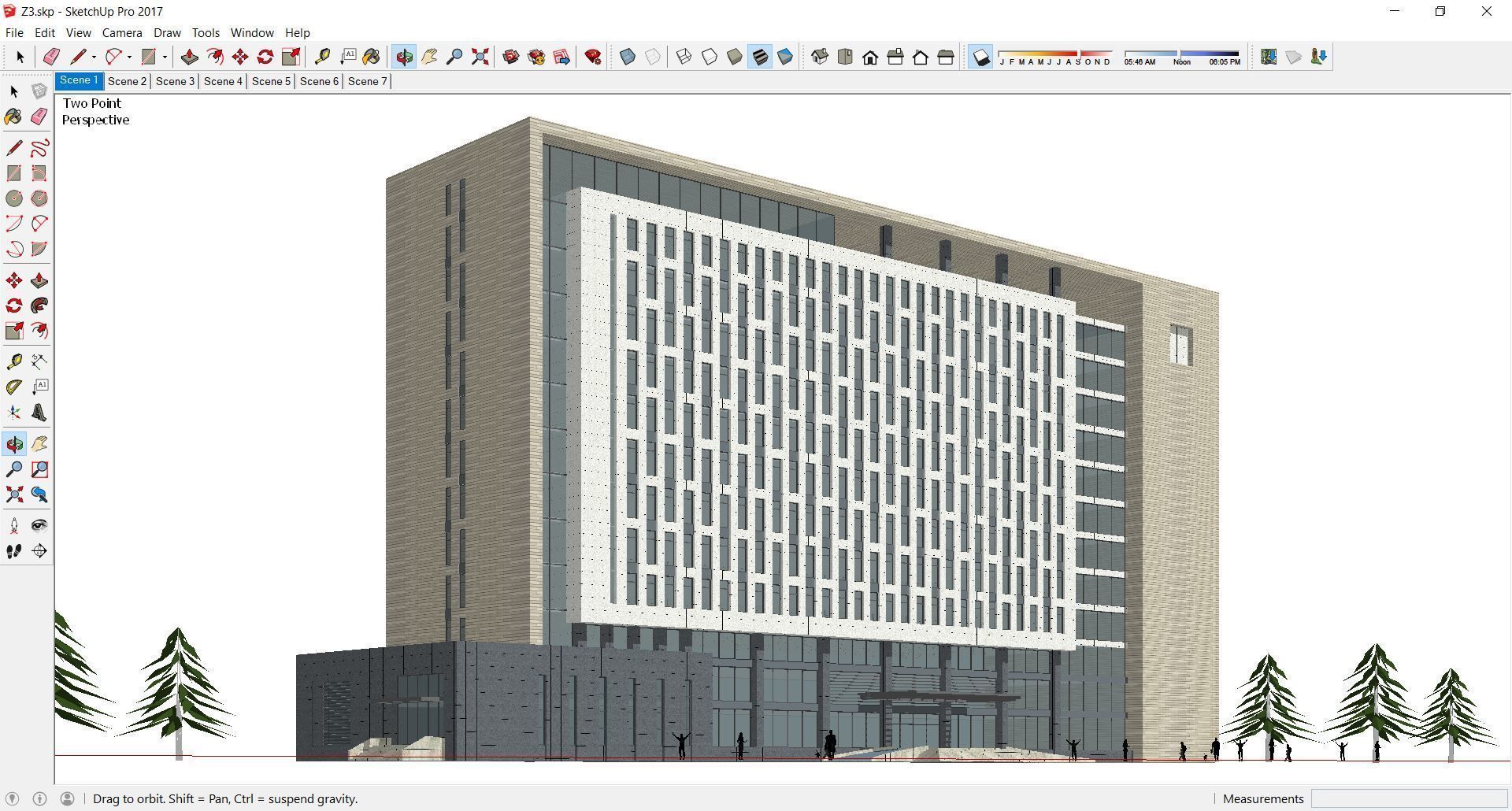
Task: Expand the Arc tool dropdown arrow
Action: pos(129,57)
